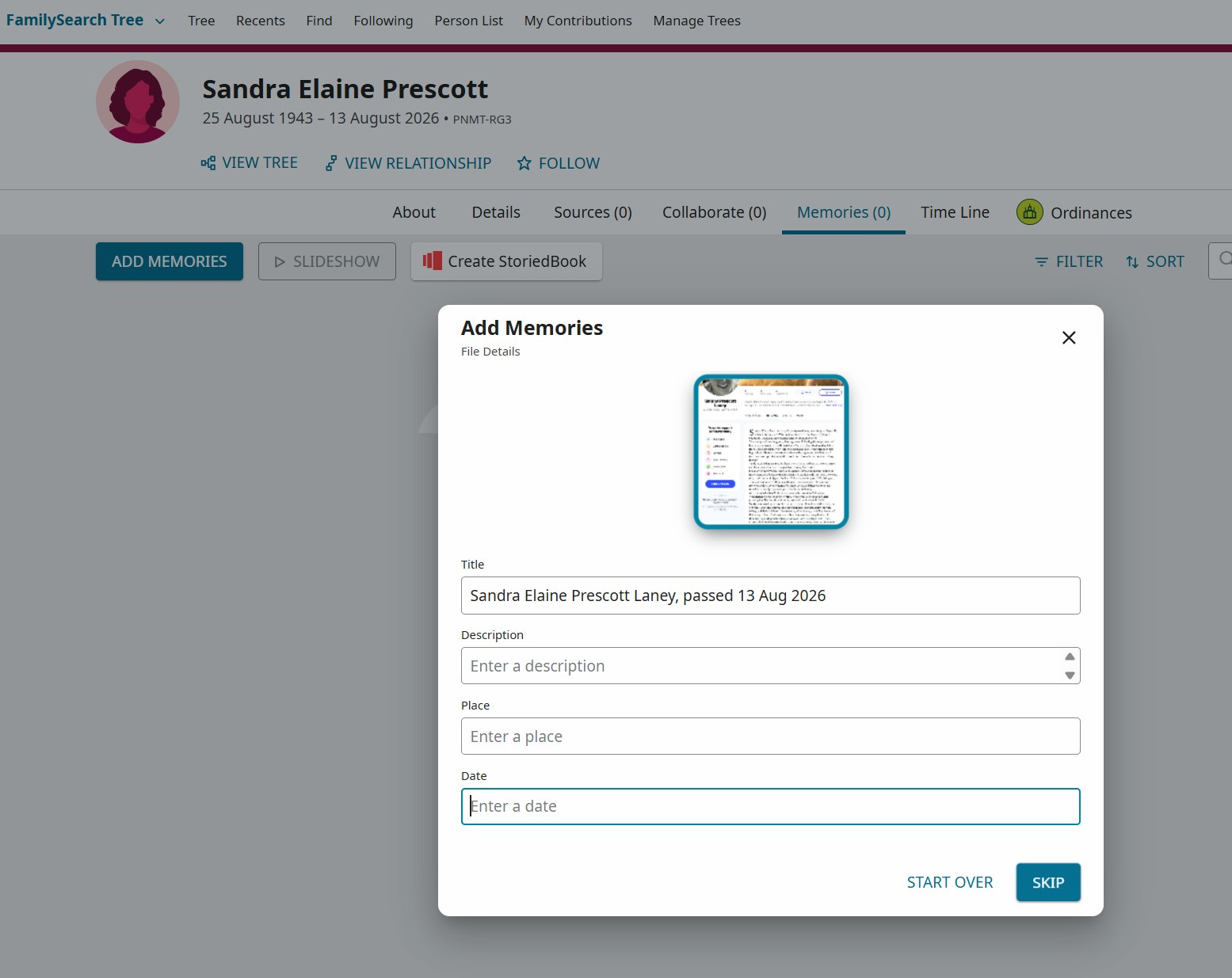Click the Date input field

771,806
